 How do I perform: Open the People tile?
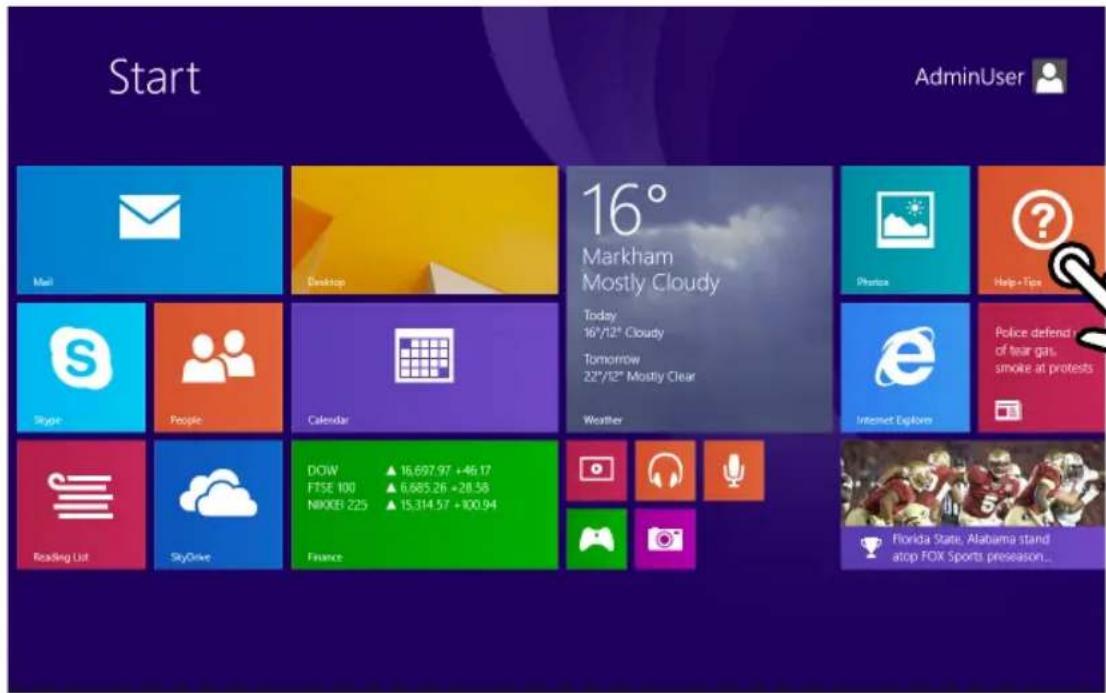coord(218,368)
